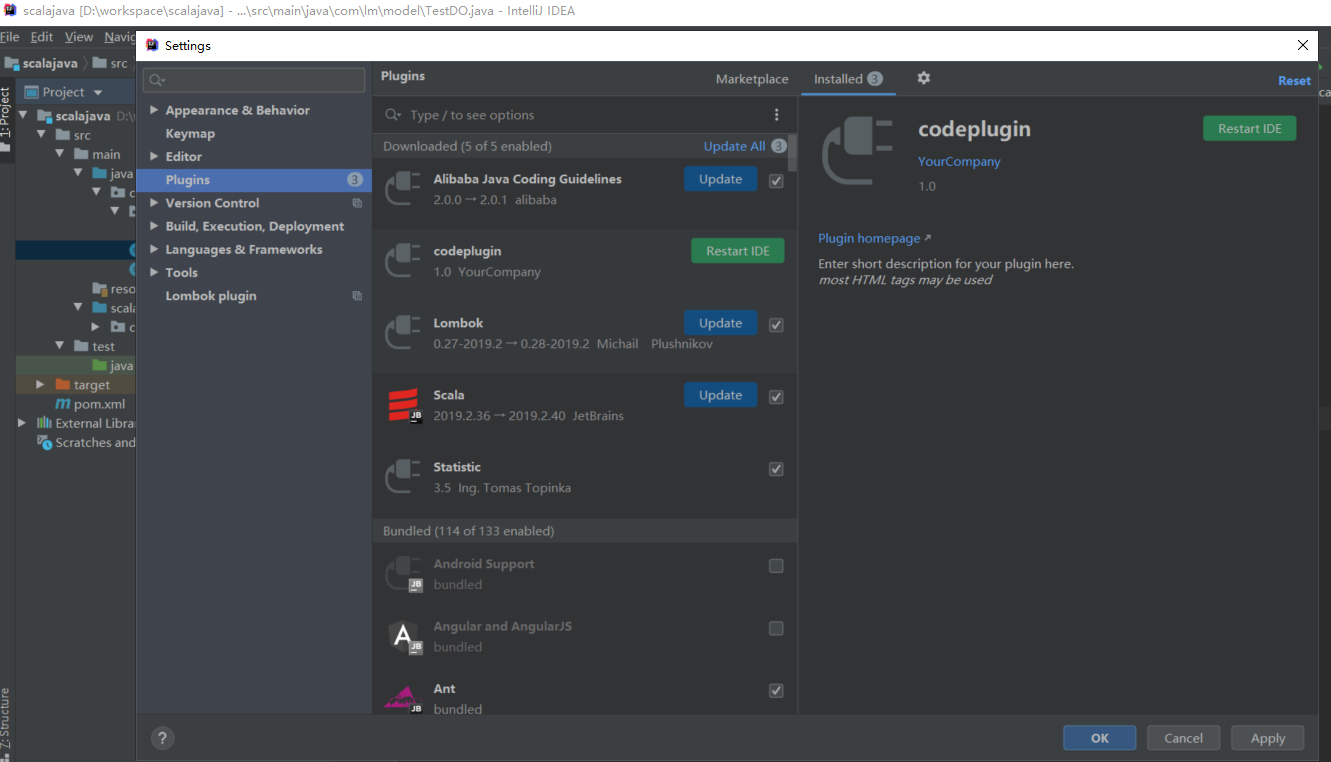
Task: Expand Build, Execution, Deployment node
Action: point(154,226)
